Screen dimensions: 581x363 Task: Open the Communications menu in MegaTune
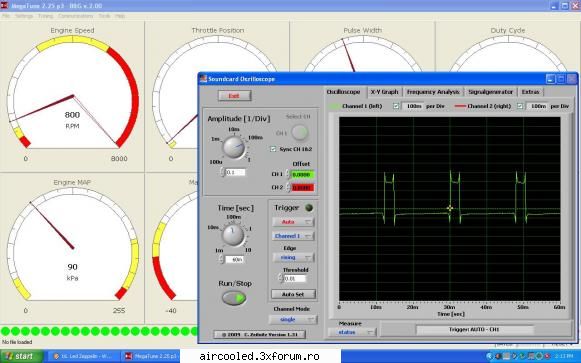tap(76, 16)
